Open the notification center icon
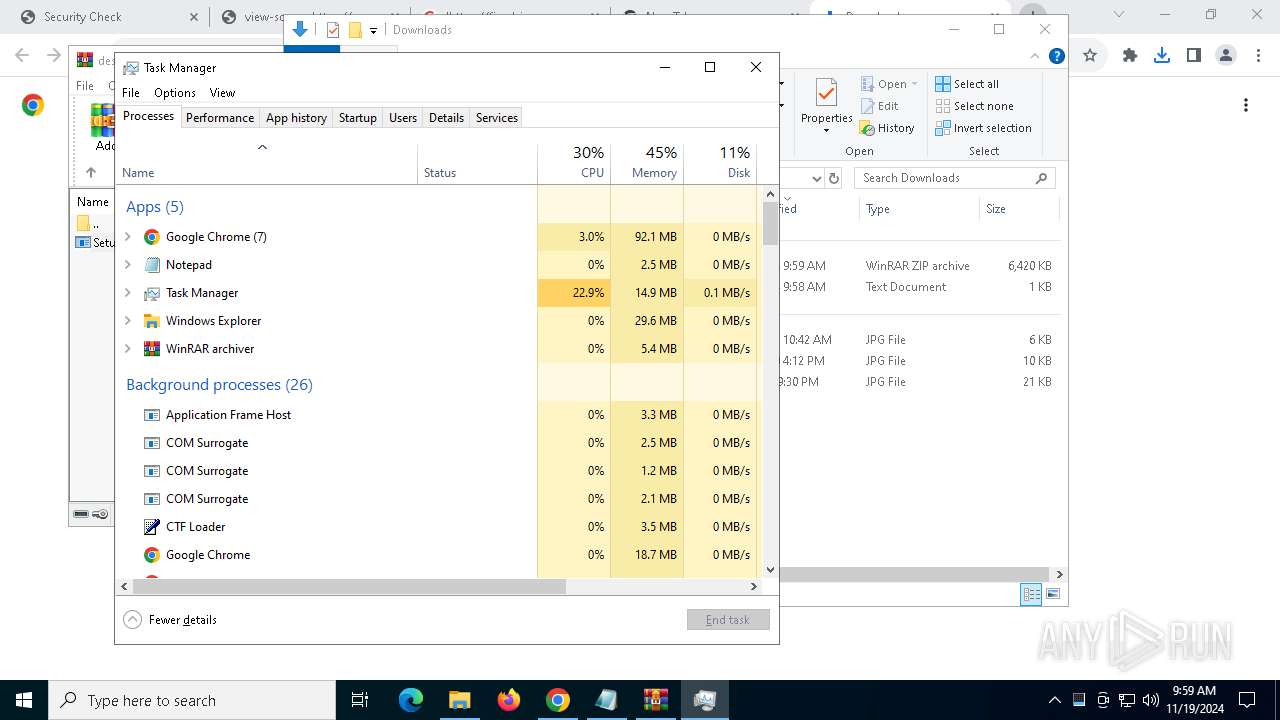The image size is (1280, 720). tap(1247, 700)
